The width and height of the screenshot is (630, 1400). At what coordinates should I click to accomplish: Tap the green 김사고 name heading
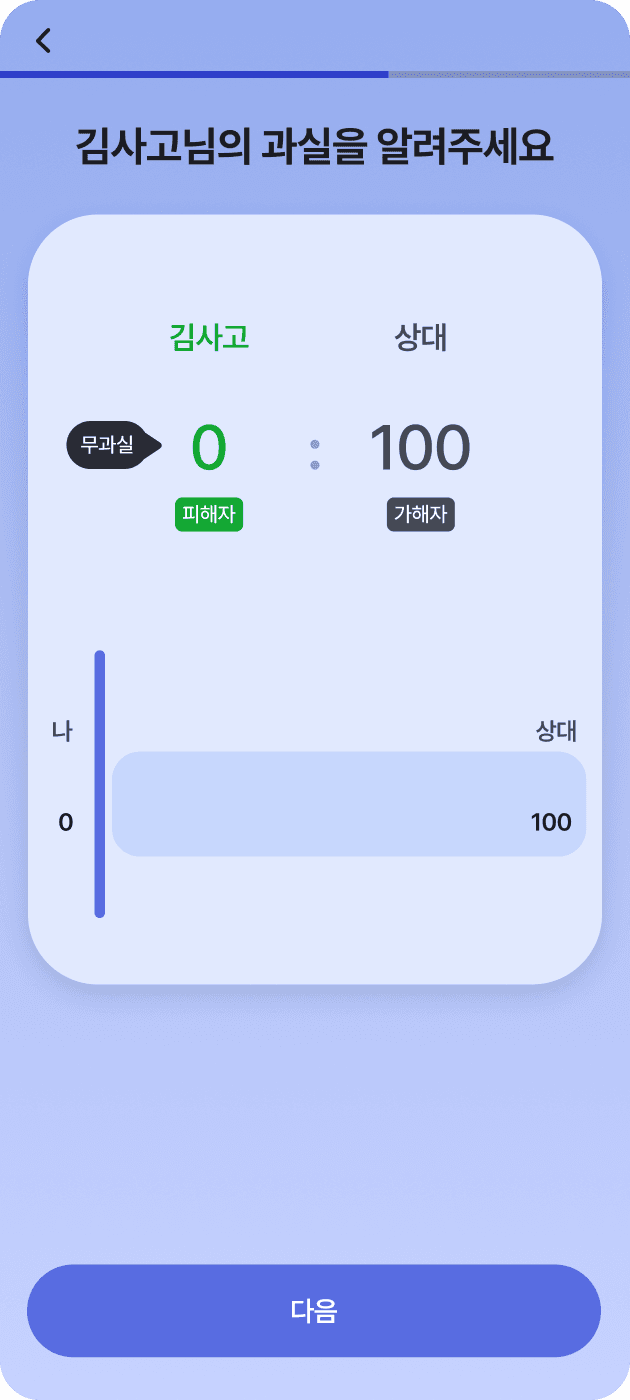click(x=209, y=338)
